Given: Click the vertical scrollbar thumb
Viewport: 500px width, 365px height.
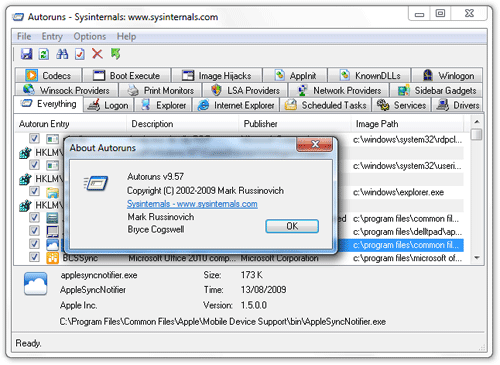Looking at the screenshot, I should point(477,134).
